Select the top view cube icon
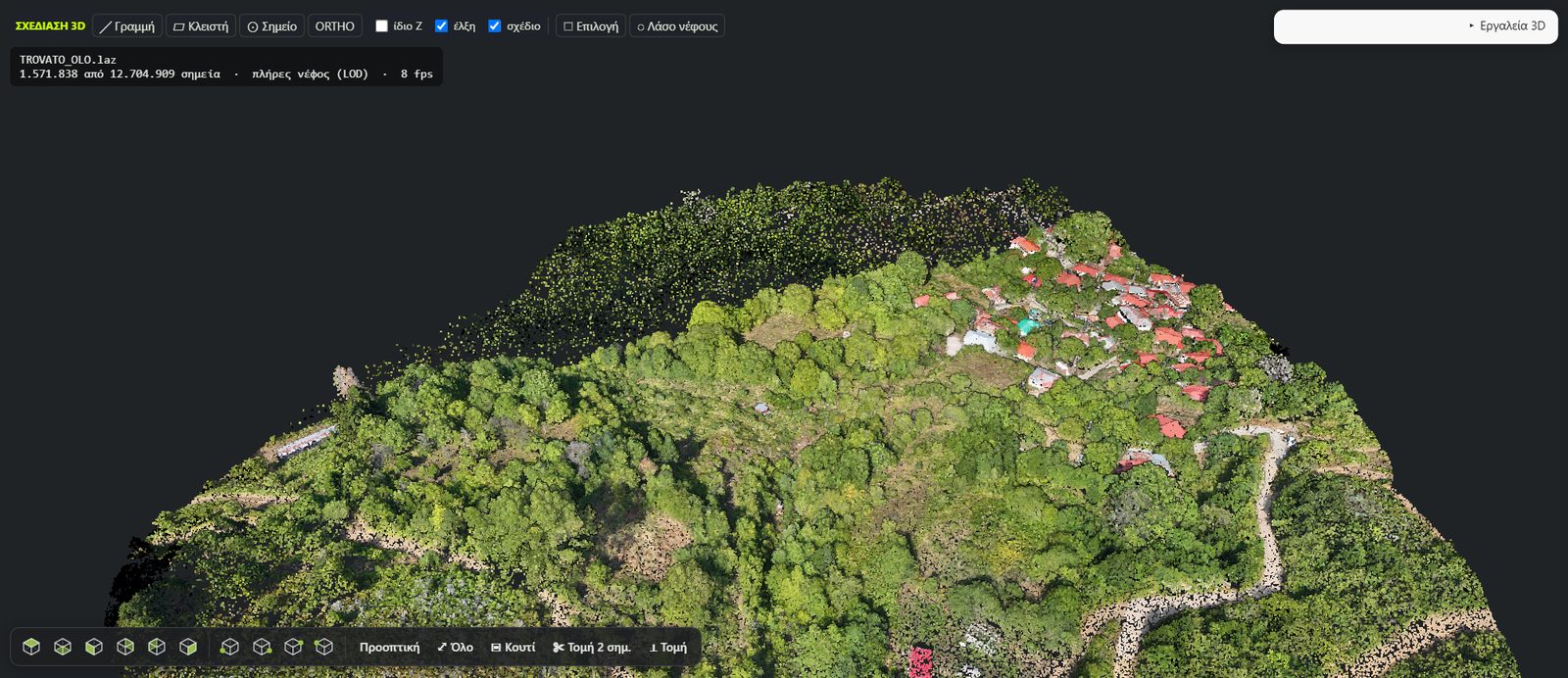Viewport: 1568px width, 678px height. click(x=31, y=647)
